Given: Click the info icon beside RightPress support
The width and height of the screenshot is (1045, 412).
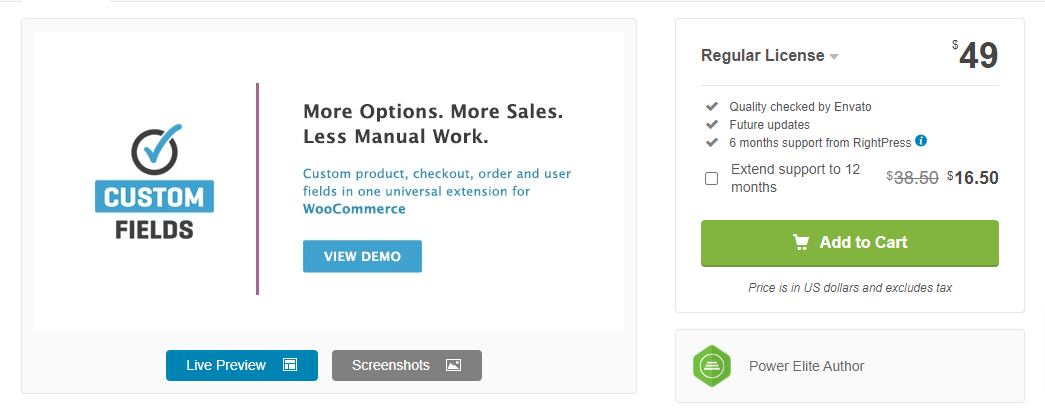Looking at the screenshot, I should pos(921,141).
